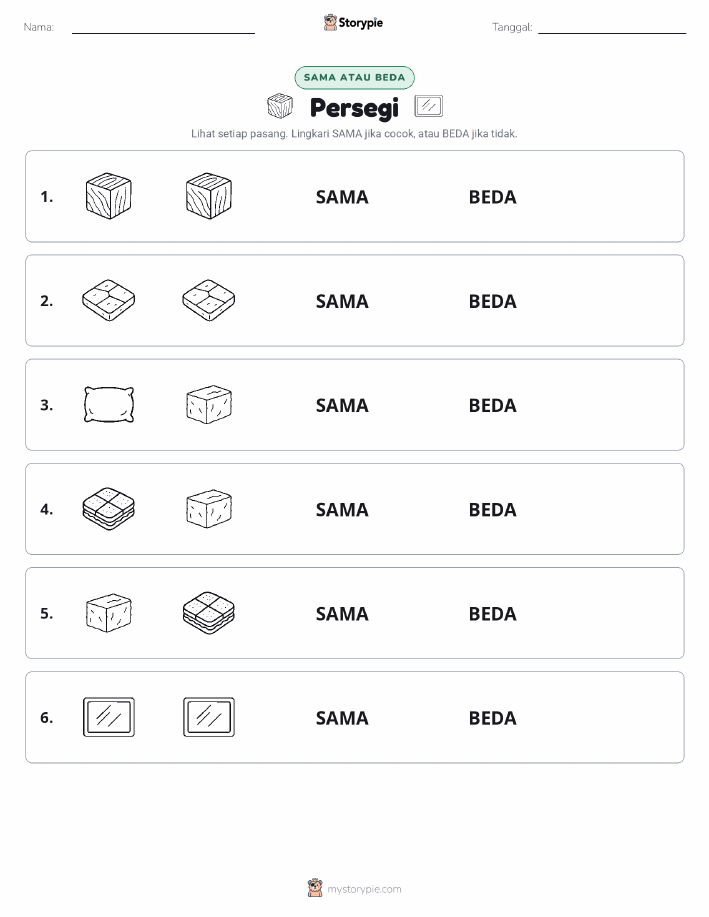Select the pillow picture in row 3
Image resolution: width=709 pixels, height=917 pixels.
109,404
